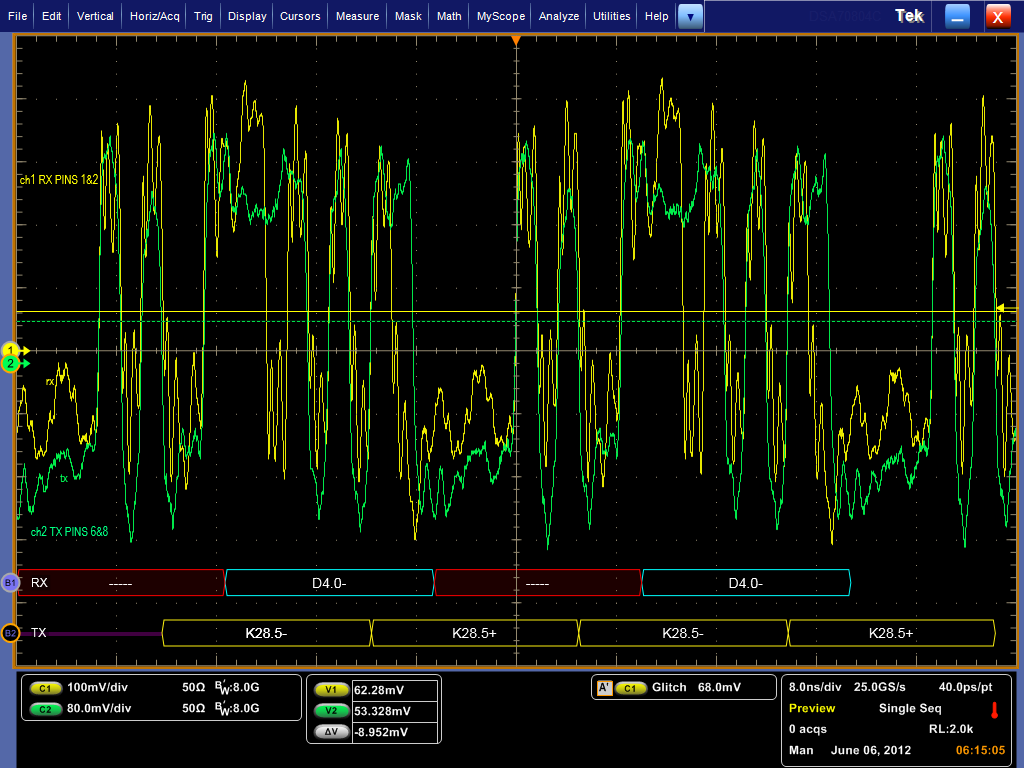Click the C1 badge in vertical readout
Viewport: 1024px width, 768px height.
pyautogui.click(x=45, y=689)
